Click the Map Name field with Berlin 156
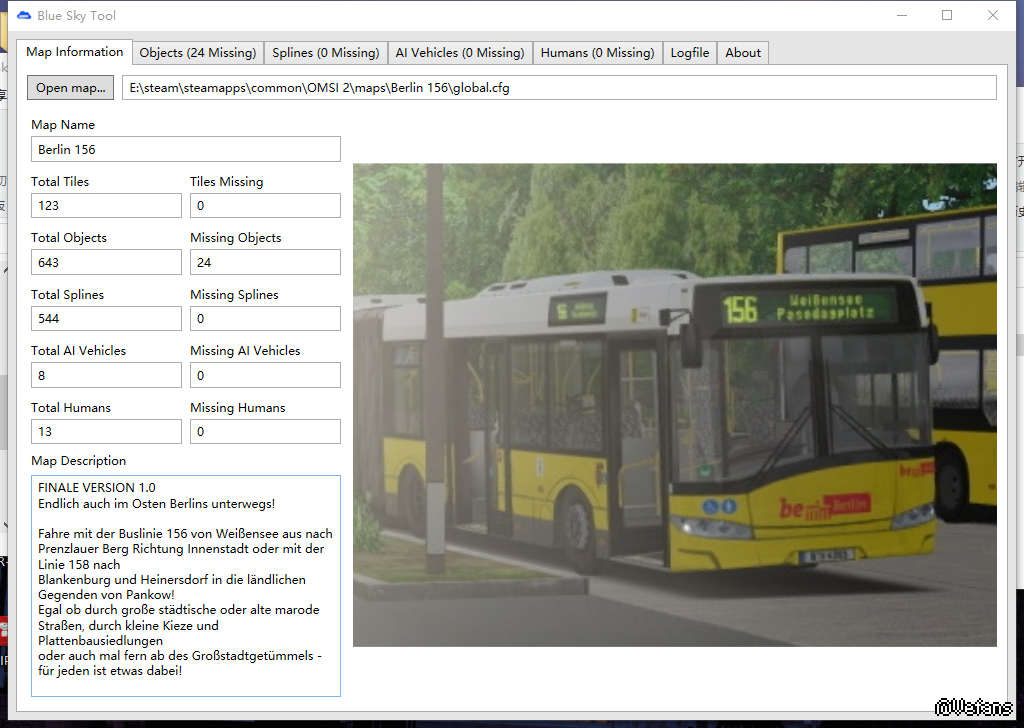Image resolution: width=1024 pixels, height=728 pixels. pos(186,149)
